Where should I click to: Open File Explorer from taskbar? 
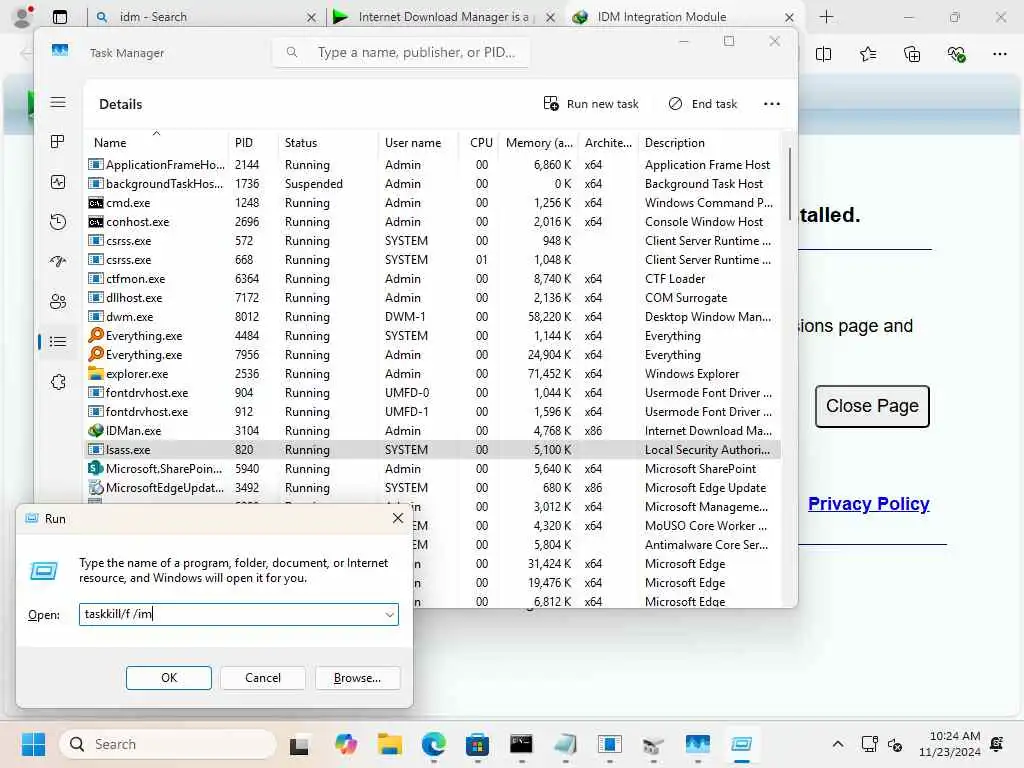(390, 744)
